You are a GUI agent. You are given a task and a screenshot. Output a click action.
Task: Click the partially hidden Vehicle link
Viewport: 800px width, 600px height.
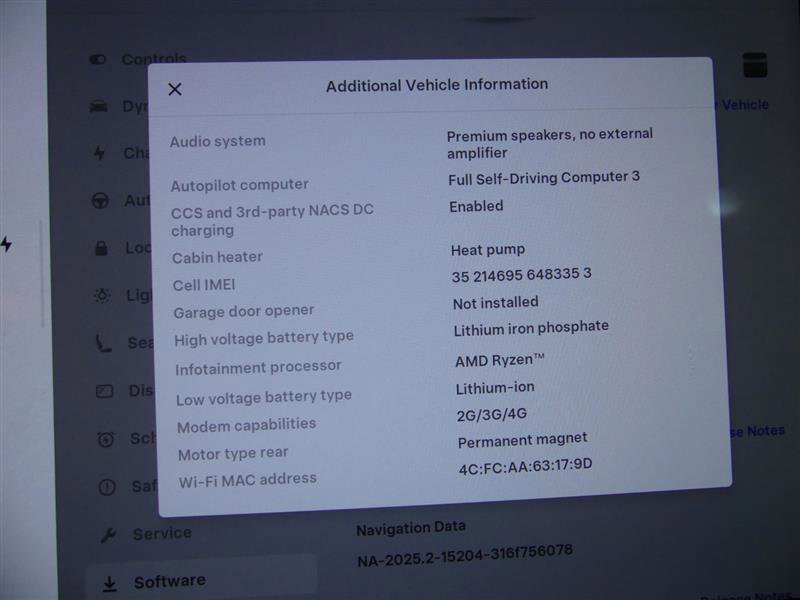[744, 105]
